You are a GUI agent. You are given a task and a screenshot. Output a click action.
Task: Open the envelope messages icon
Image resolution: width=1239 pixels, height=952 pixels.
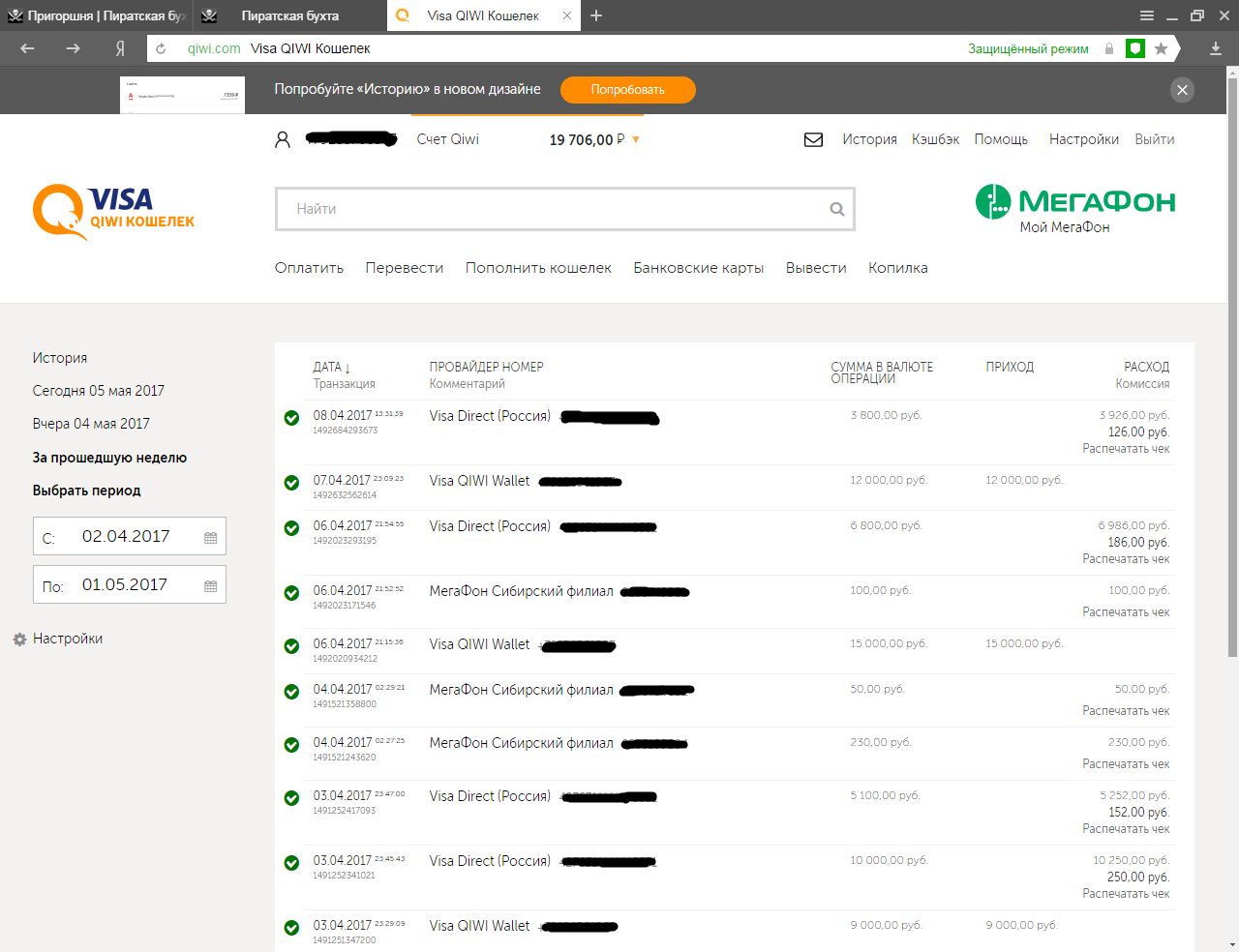coord(813,139)
